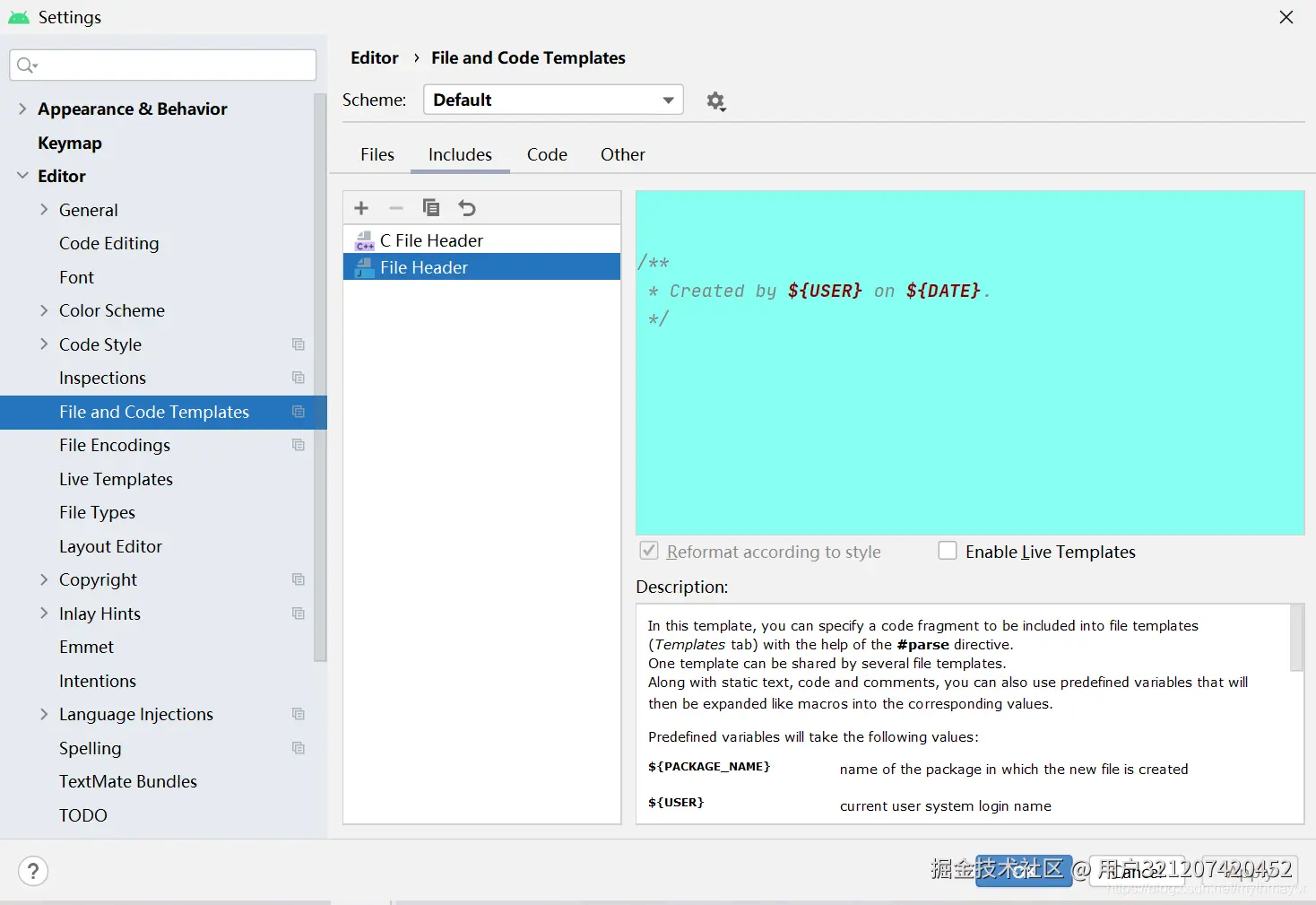Screen dimensions: 1316x905
Task: Click project-level icon beside File Encodings
Action: click(x=299, y=445)
